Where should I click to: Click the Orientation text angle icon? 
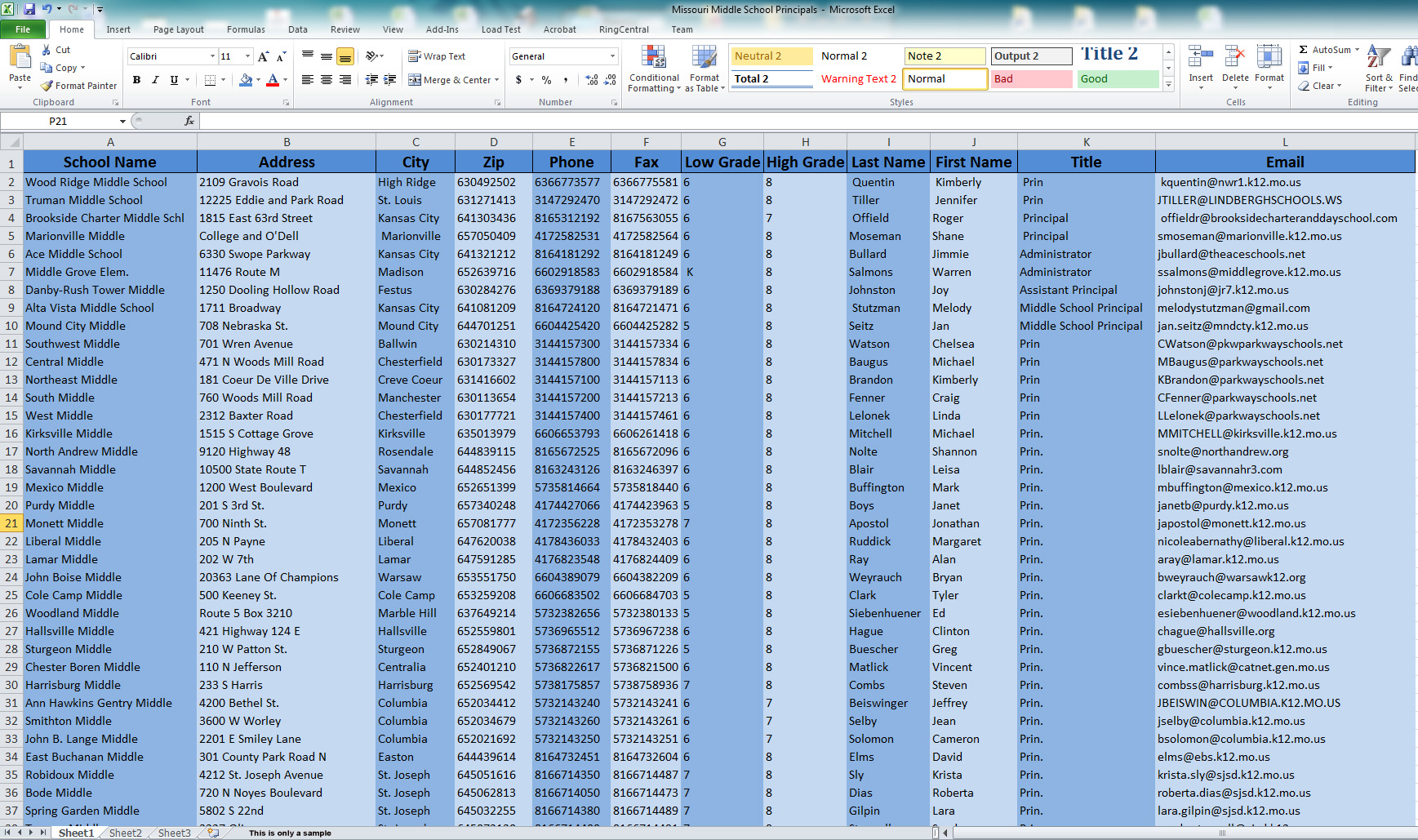(372, 56)
